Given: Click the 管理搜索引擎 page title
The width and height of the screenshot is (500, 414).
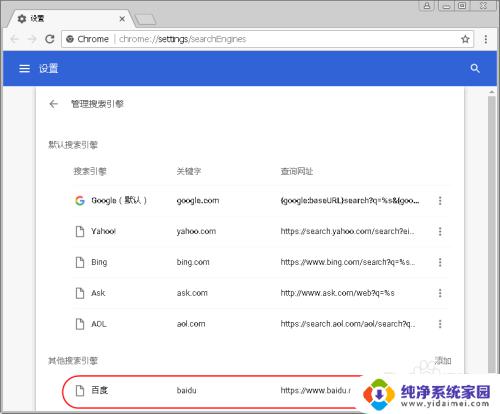Looking at the screenshot, I should 97,104.
